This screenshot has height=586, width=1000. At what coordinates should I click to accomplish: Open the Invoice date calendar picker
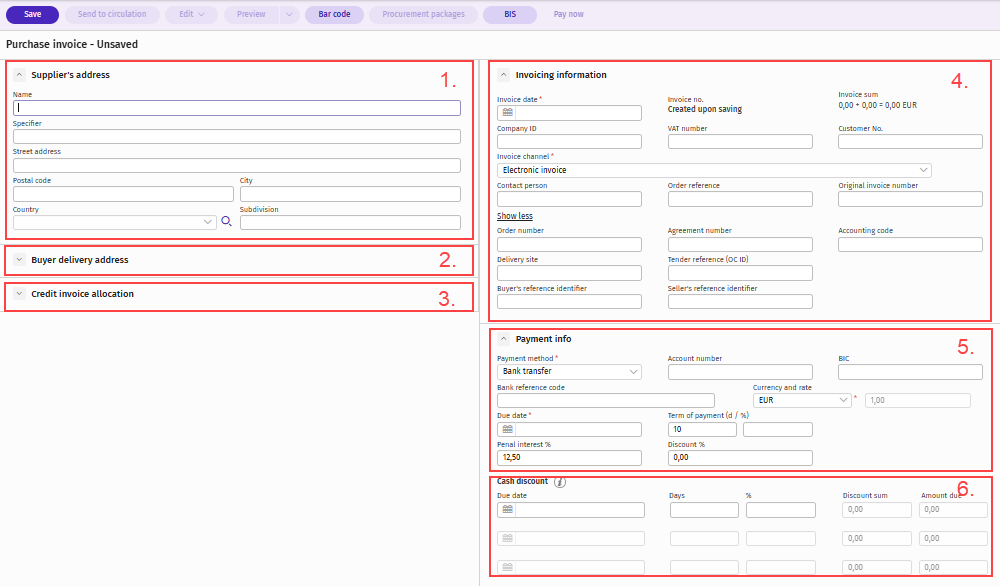coord(508,113)
